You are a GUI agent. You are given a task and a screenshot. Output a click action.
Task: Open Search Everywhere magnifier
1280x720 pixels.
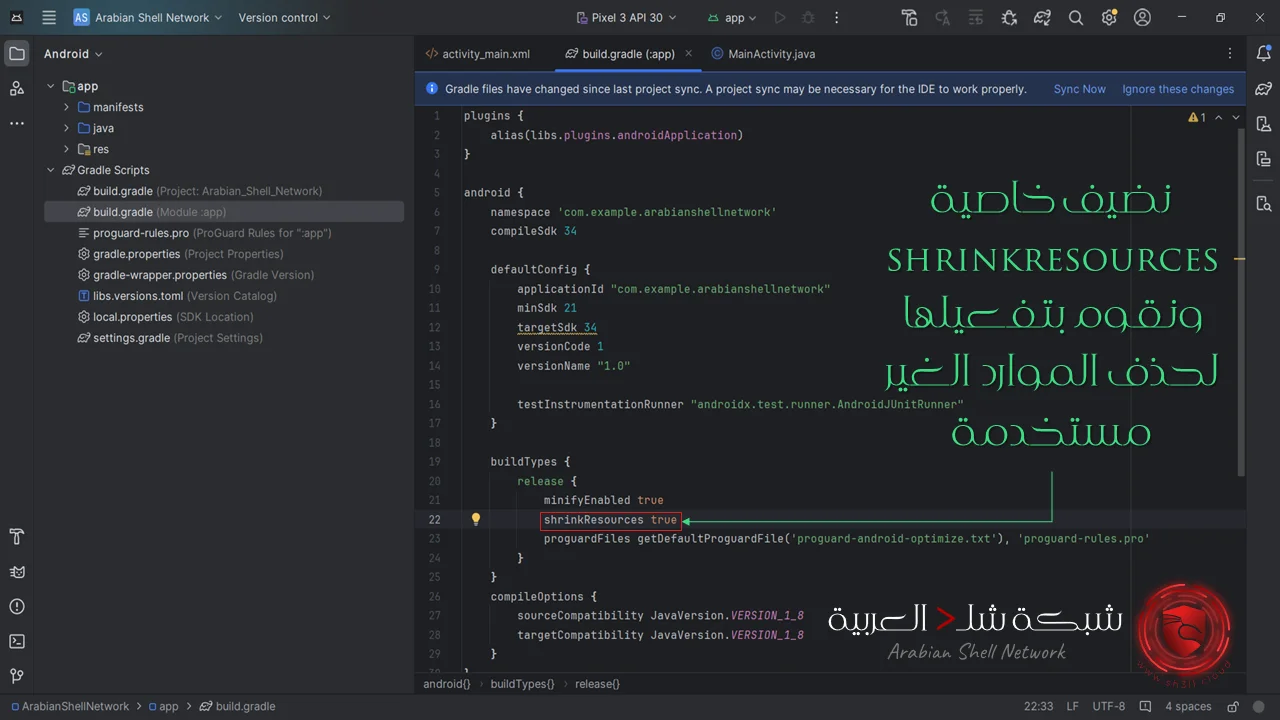pos(1076,17)
